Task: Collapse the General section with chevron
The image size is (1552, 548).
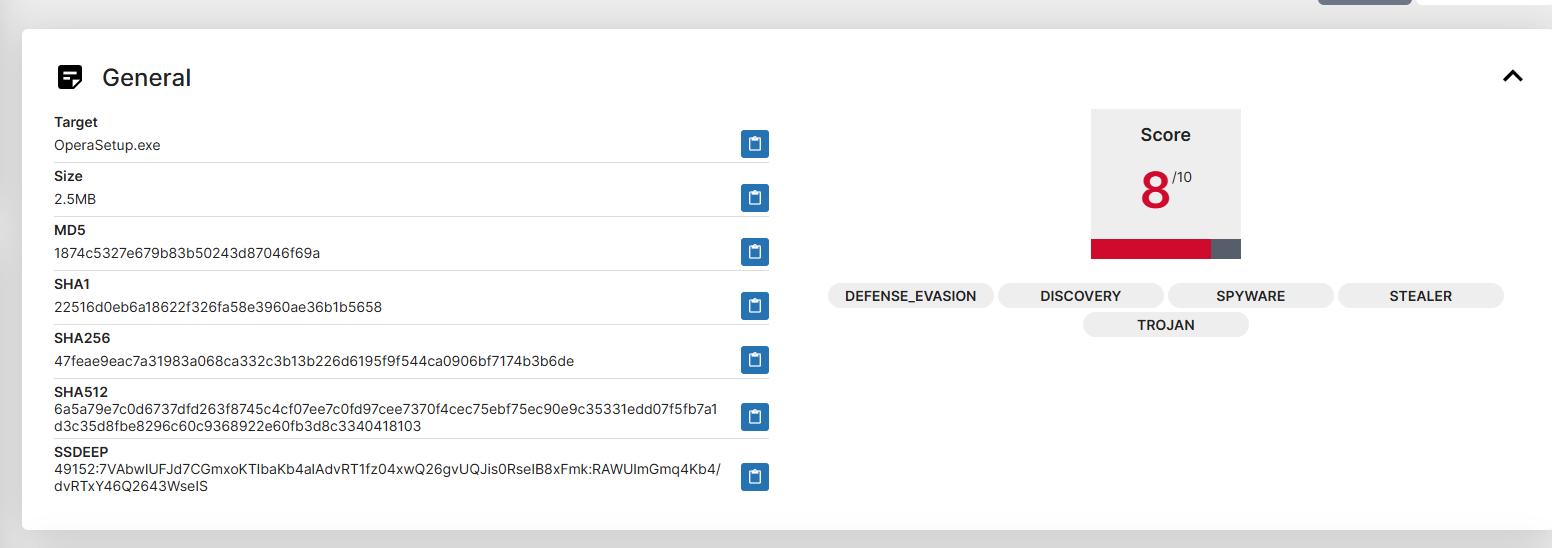Action: [x=1512, y=76]
